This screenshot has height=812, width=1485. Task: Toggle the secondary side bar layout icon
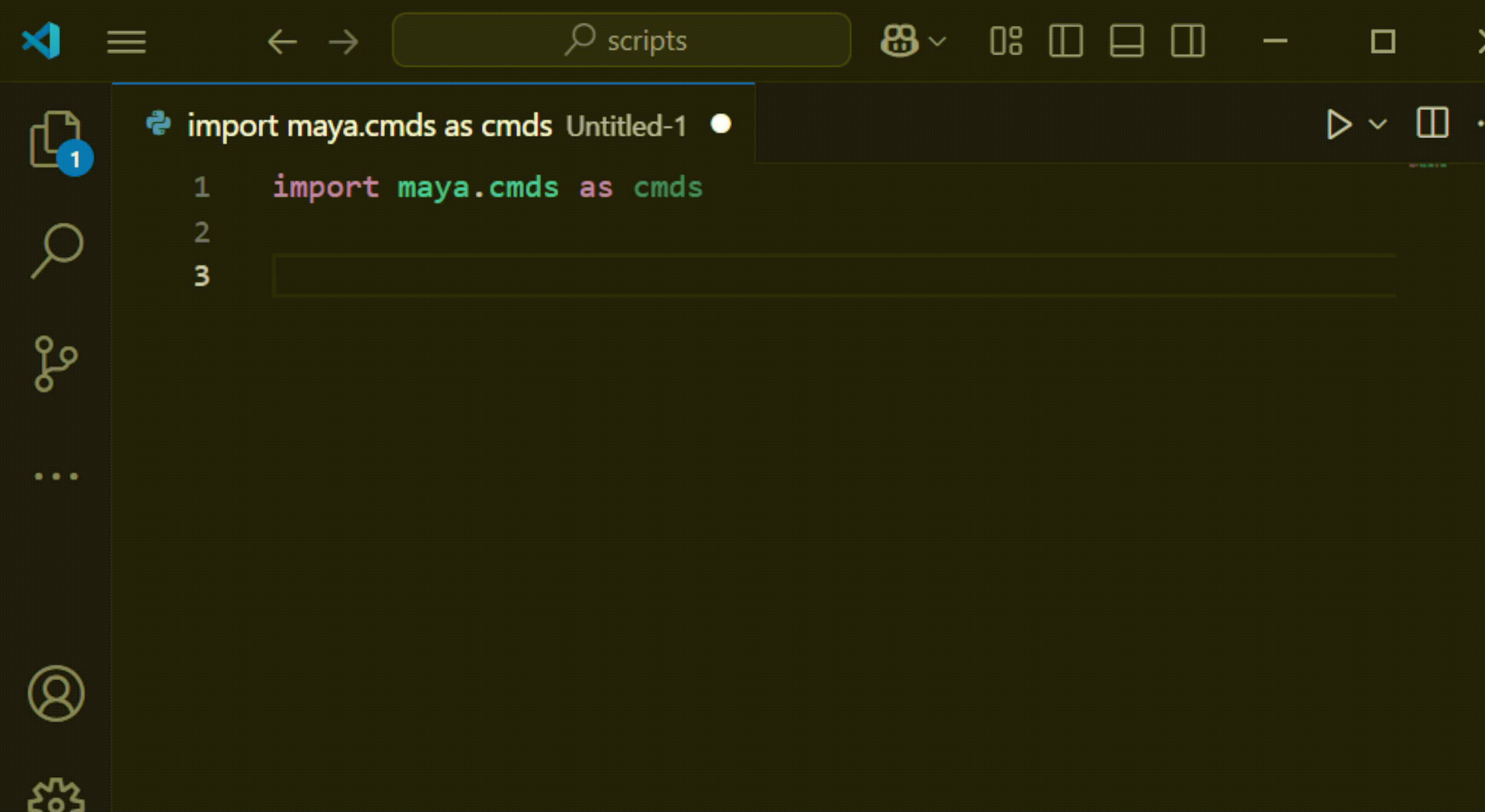(1188, 41)
